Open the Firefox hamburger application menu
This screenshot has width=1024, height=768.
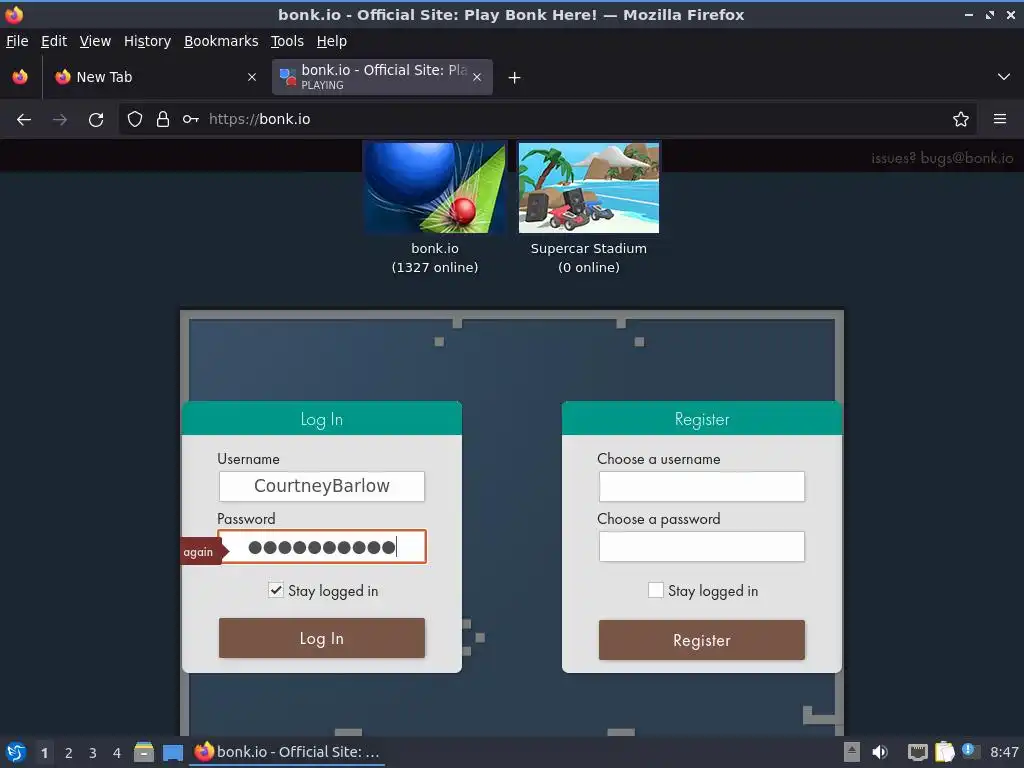(1000, 119)
